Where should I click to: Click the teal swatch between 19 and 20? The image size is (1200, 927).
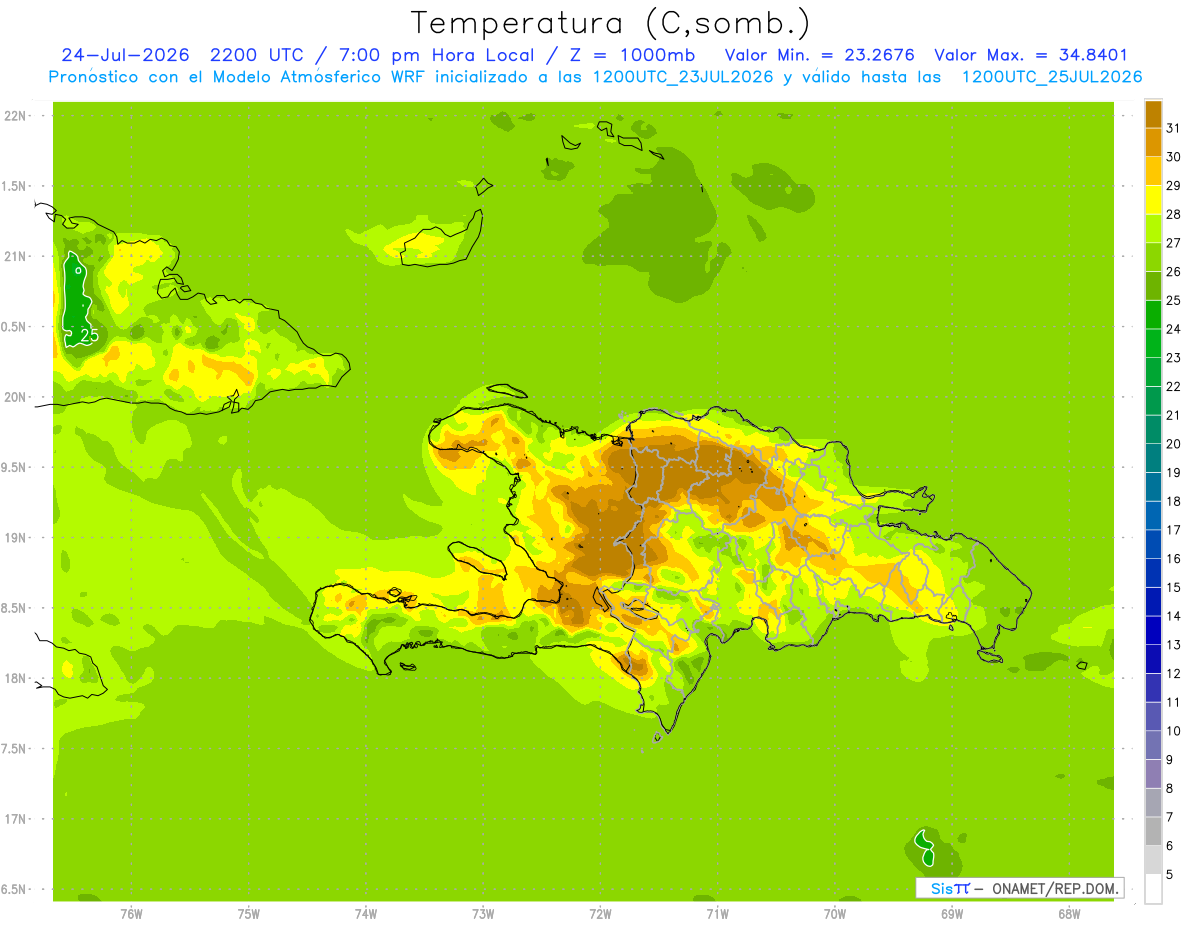1153,458
